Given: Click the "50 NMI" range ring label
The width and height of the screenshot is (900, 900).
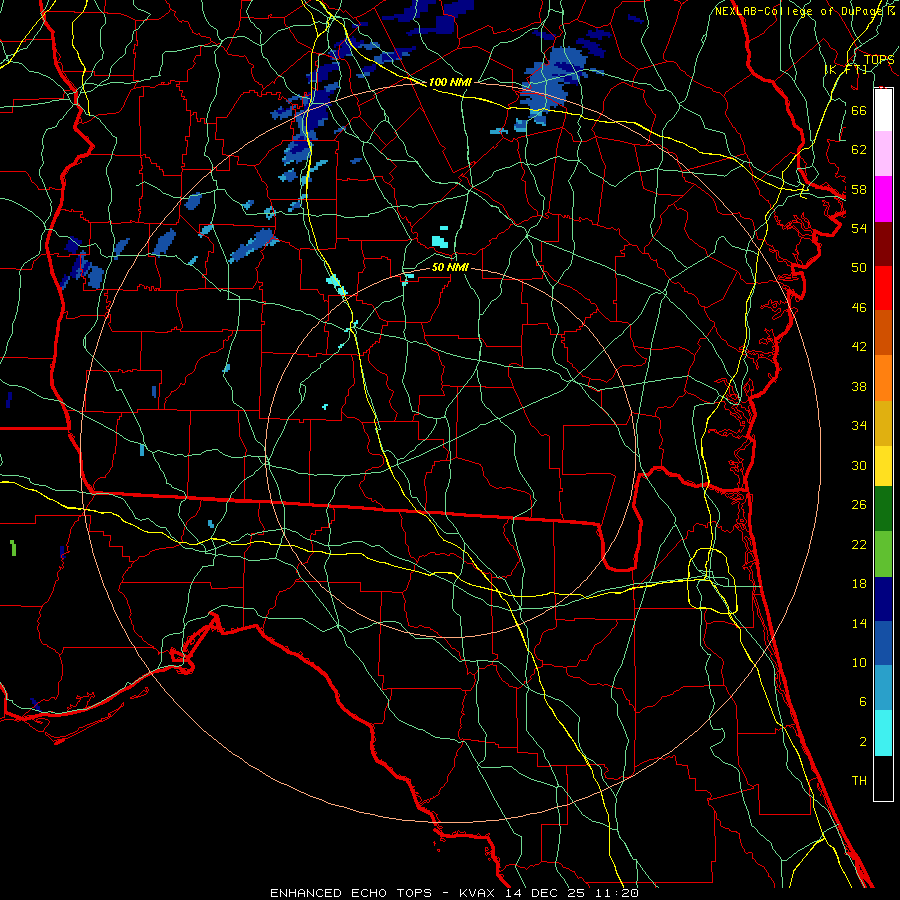Looking at the screenshot, I should [450, 267].
